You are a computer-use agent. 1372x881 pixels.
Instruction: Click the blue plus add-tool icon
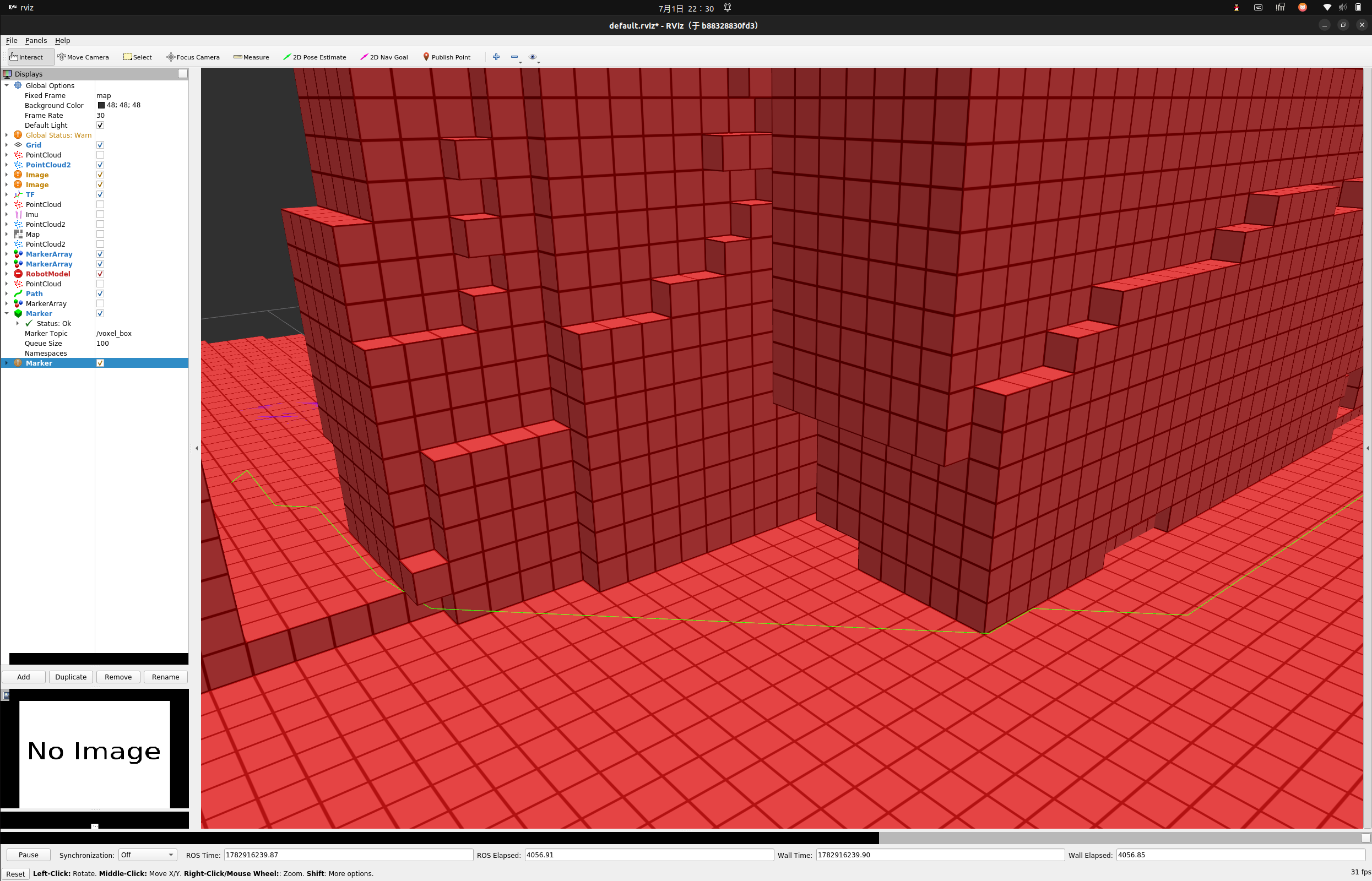496,57
